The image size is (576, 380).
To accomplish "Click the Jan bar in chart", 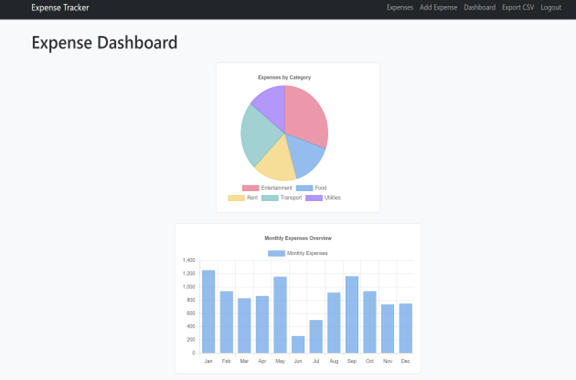I will click(209, 312).
